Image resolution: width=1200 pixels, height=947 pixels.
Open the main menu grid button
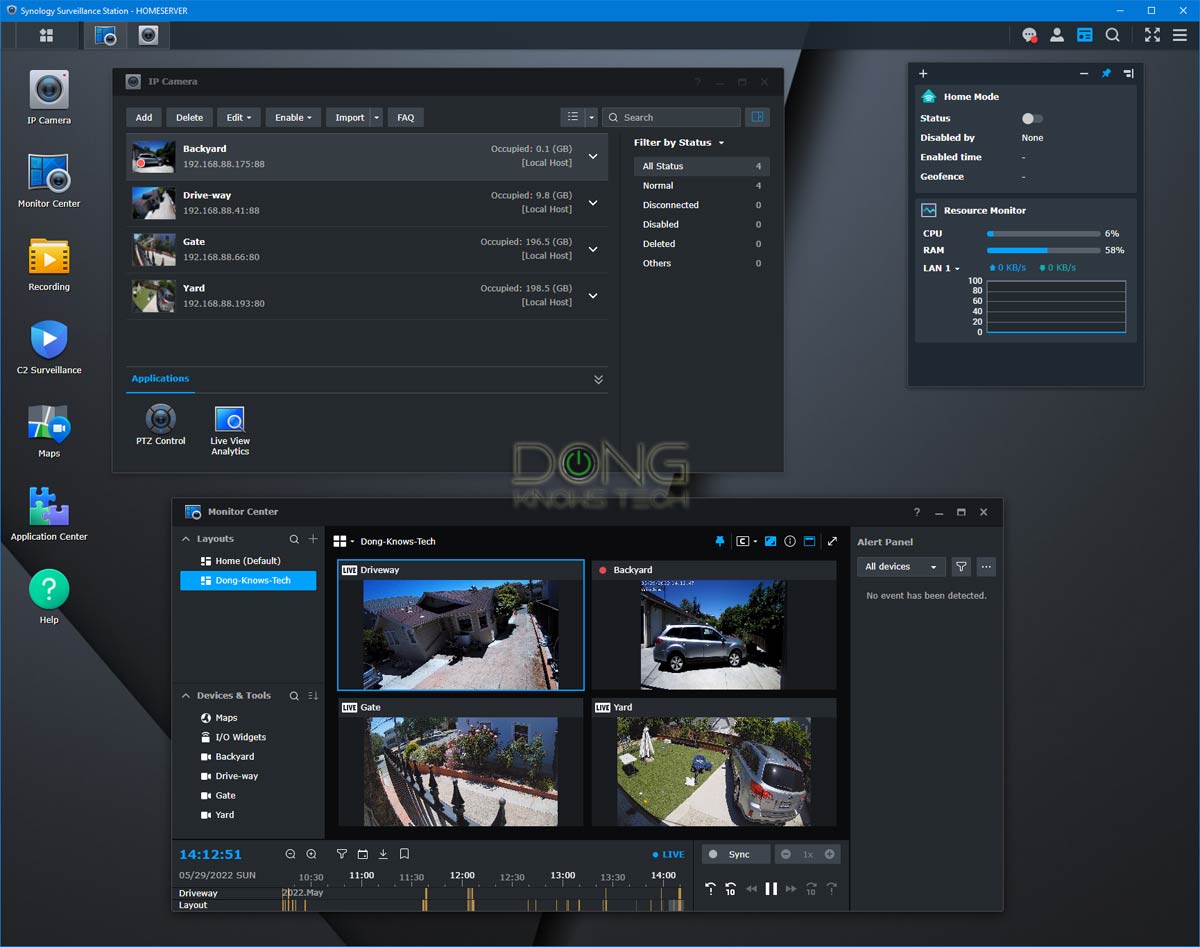tap(46, 35)
